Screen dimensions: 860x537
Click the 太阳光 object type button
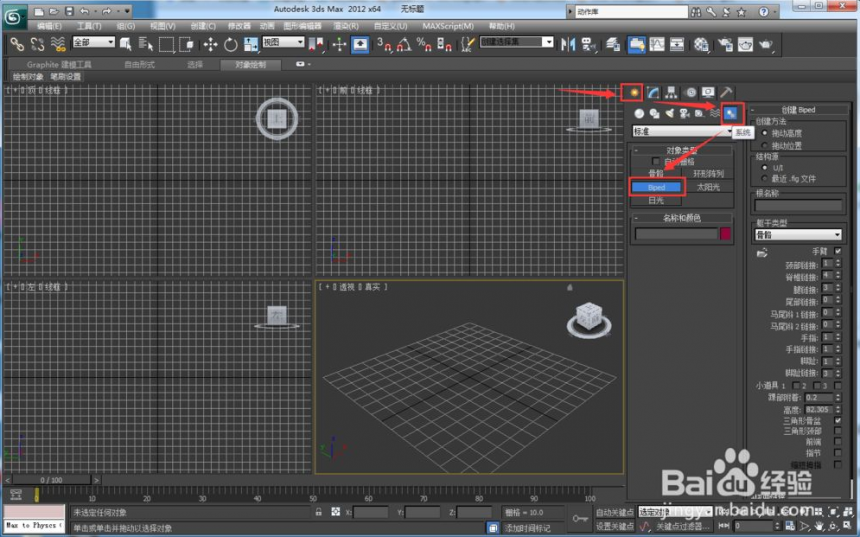tap(708, 187)
